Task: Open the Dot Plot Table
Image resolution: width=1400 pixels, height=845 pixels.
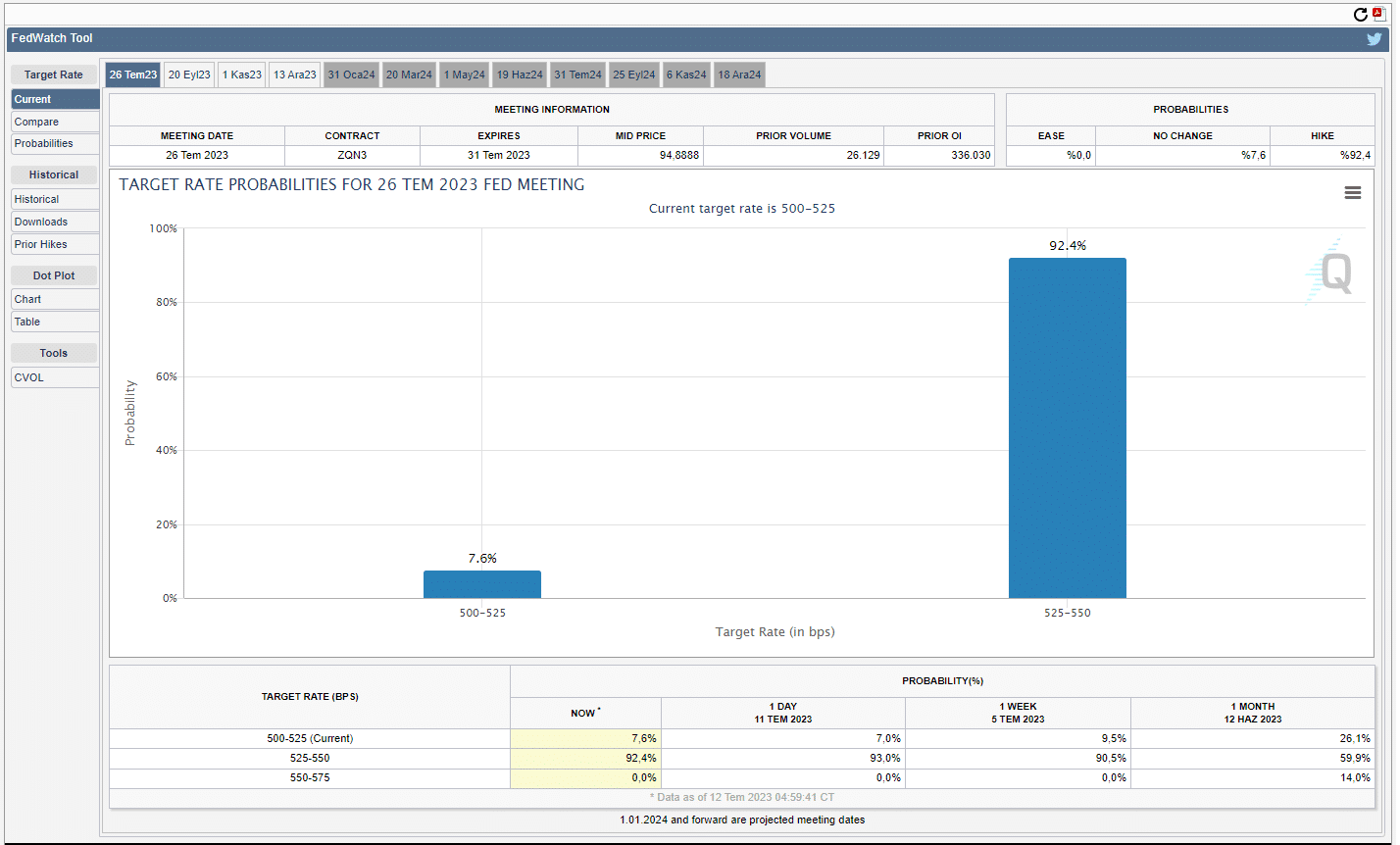Action: (55, 322)
